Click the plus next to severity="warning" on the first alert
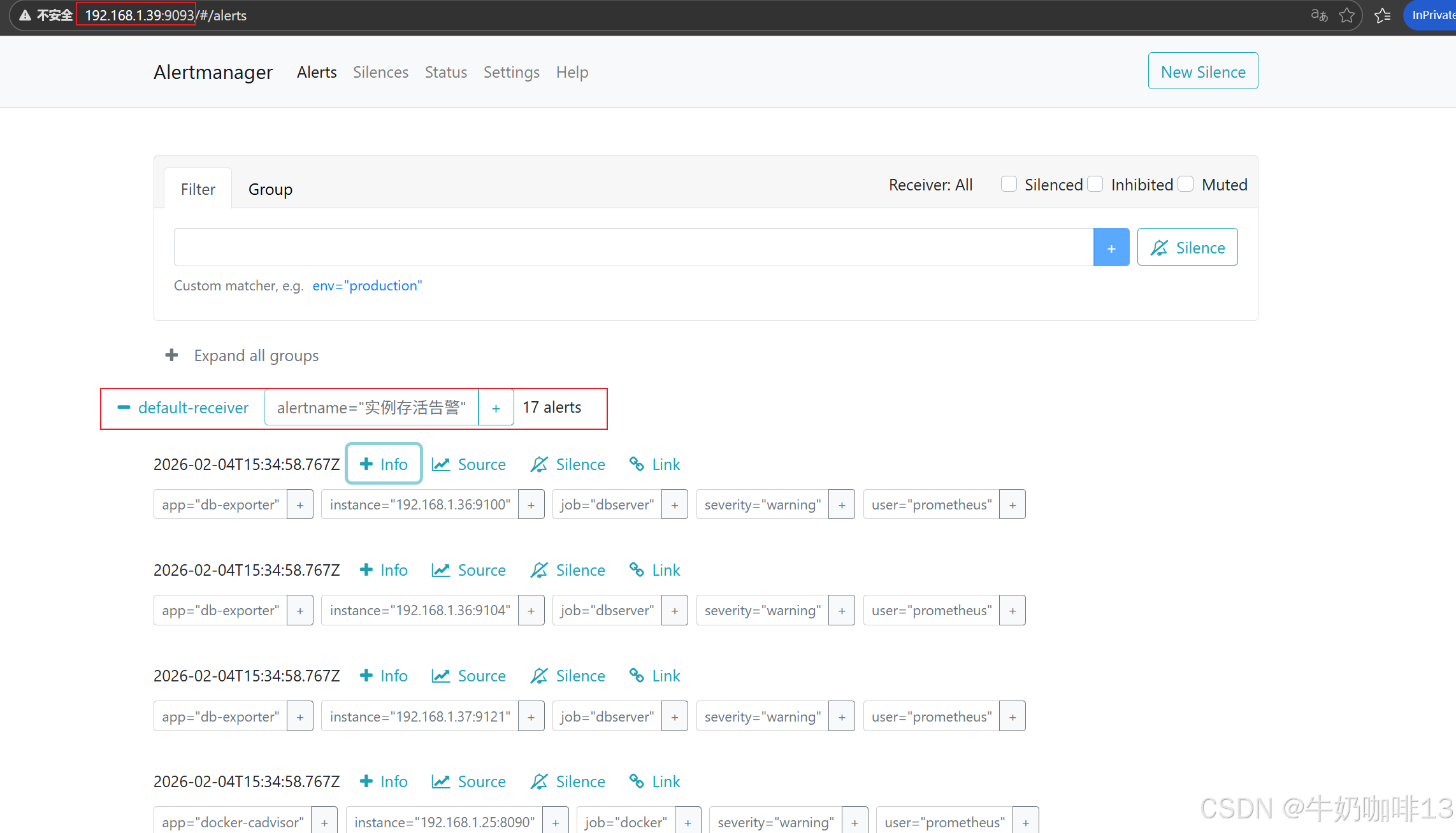This screenshot has width=1456, height=833. tap(842, 504)
